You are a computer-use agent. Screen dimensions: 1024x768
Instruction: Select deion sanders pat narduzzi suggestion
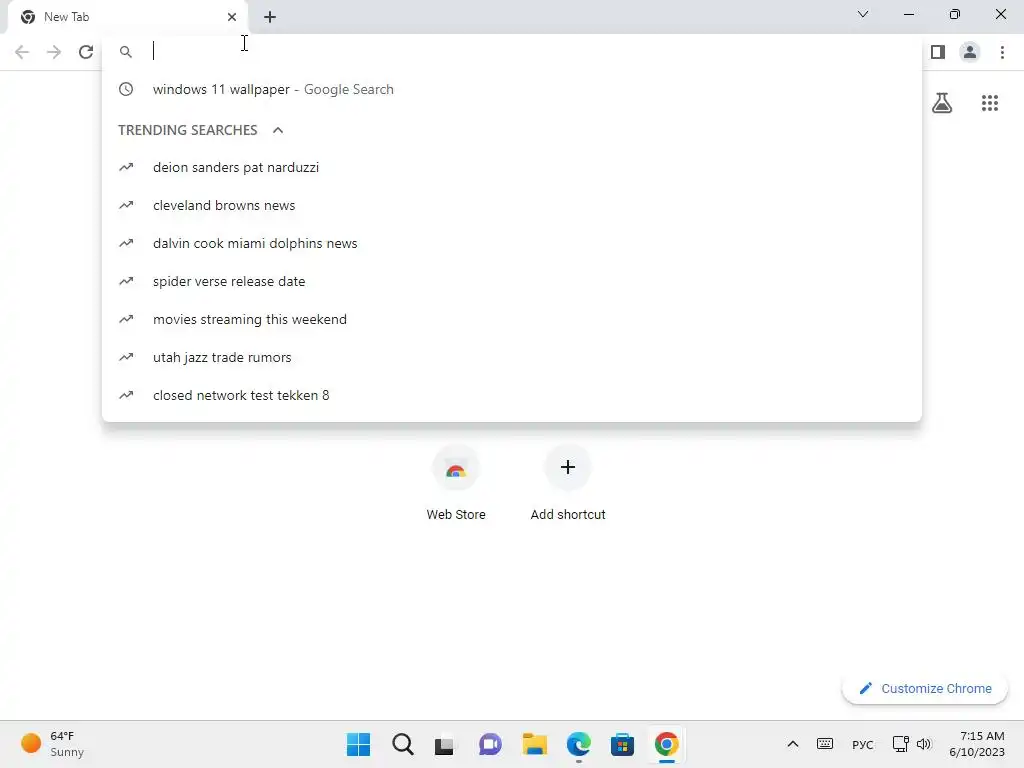(512, 167)
